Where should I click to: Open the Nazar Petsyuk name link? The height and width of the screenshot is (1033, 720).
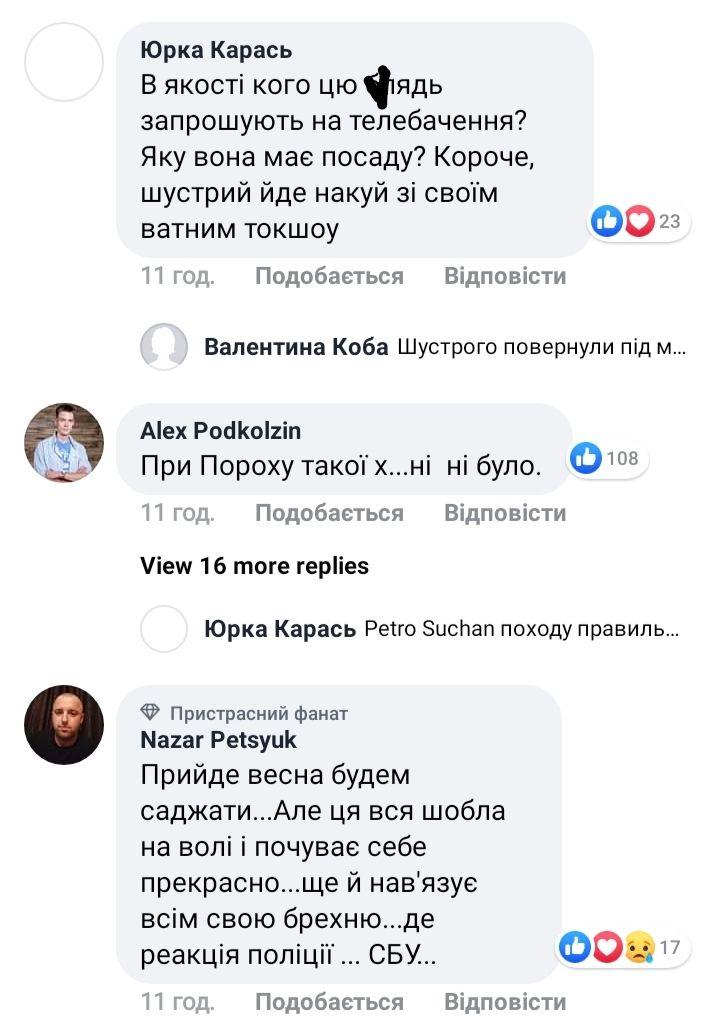click(219, 740)
